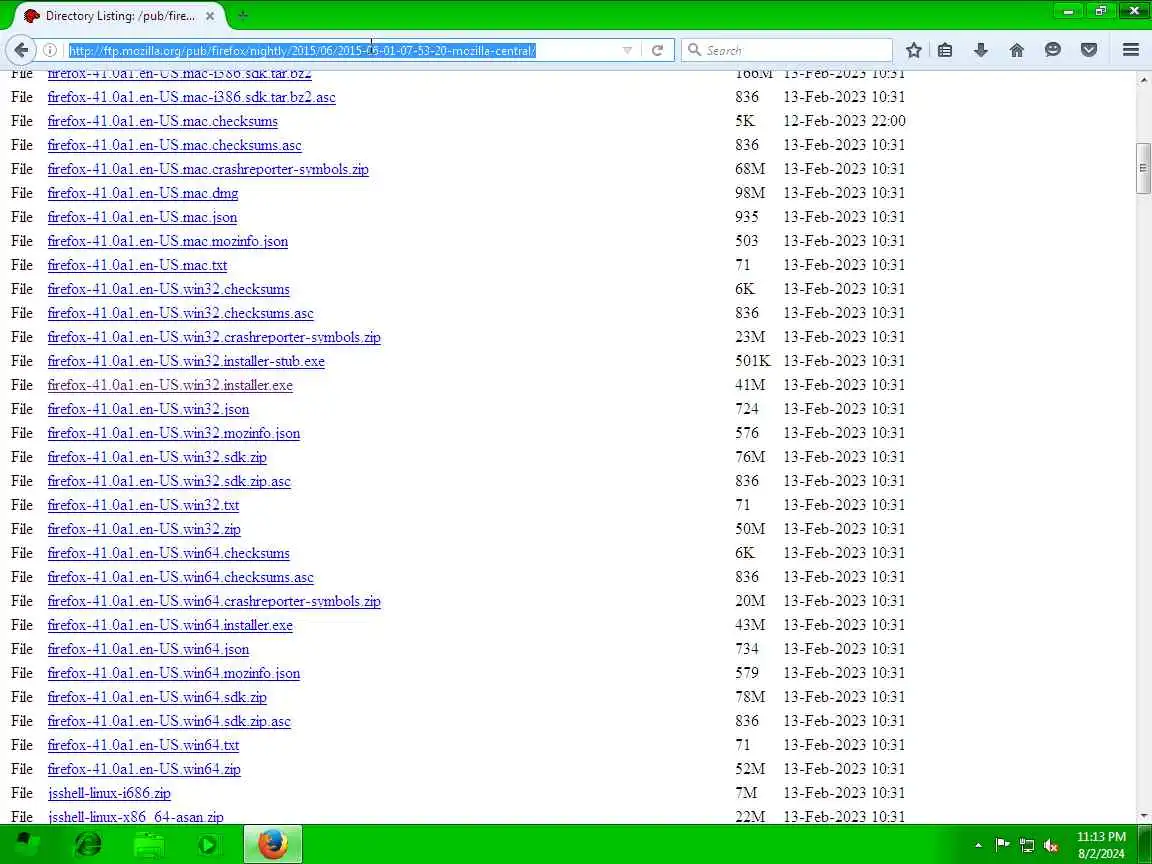
Task: Open mac-i386.sdk.tar.bz2.asc link
Action: 191,97
